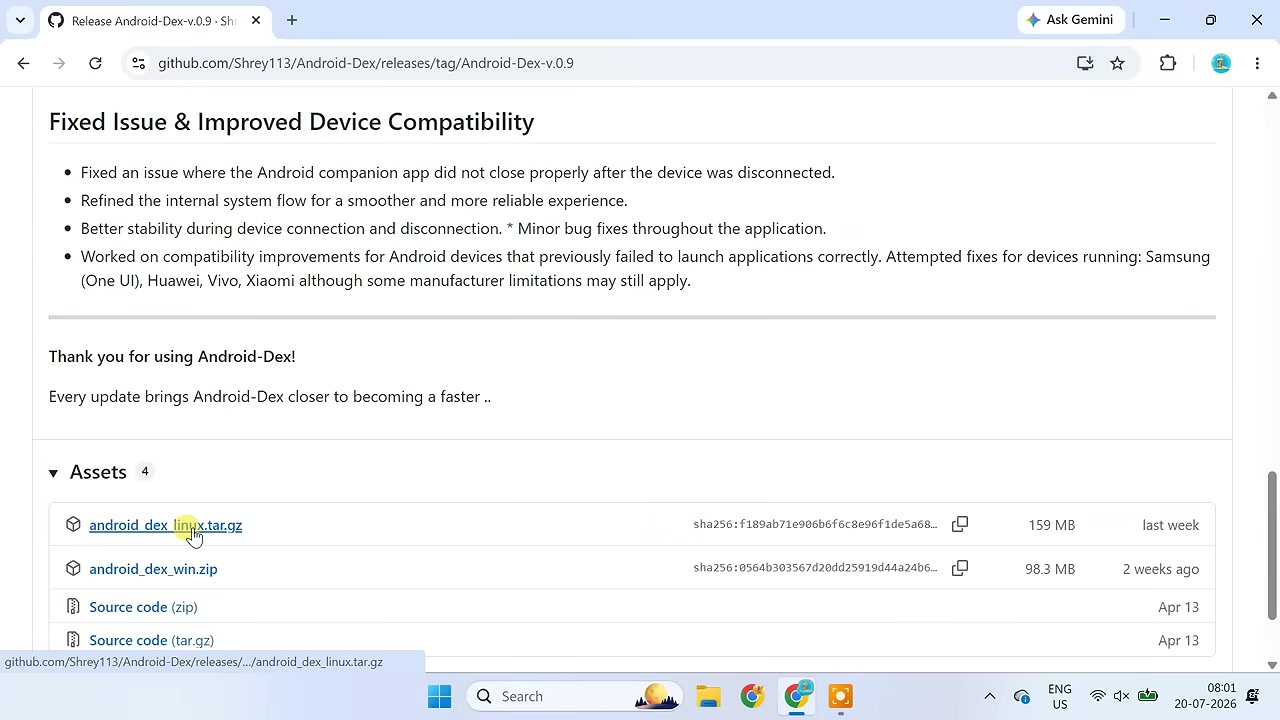The height and width of the screenshot is (720, 1280).
Task: Click the scrollbar up arrow
Action: click(1272, 95)
